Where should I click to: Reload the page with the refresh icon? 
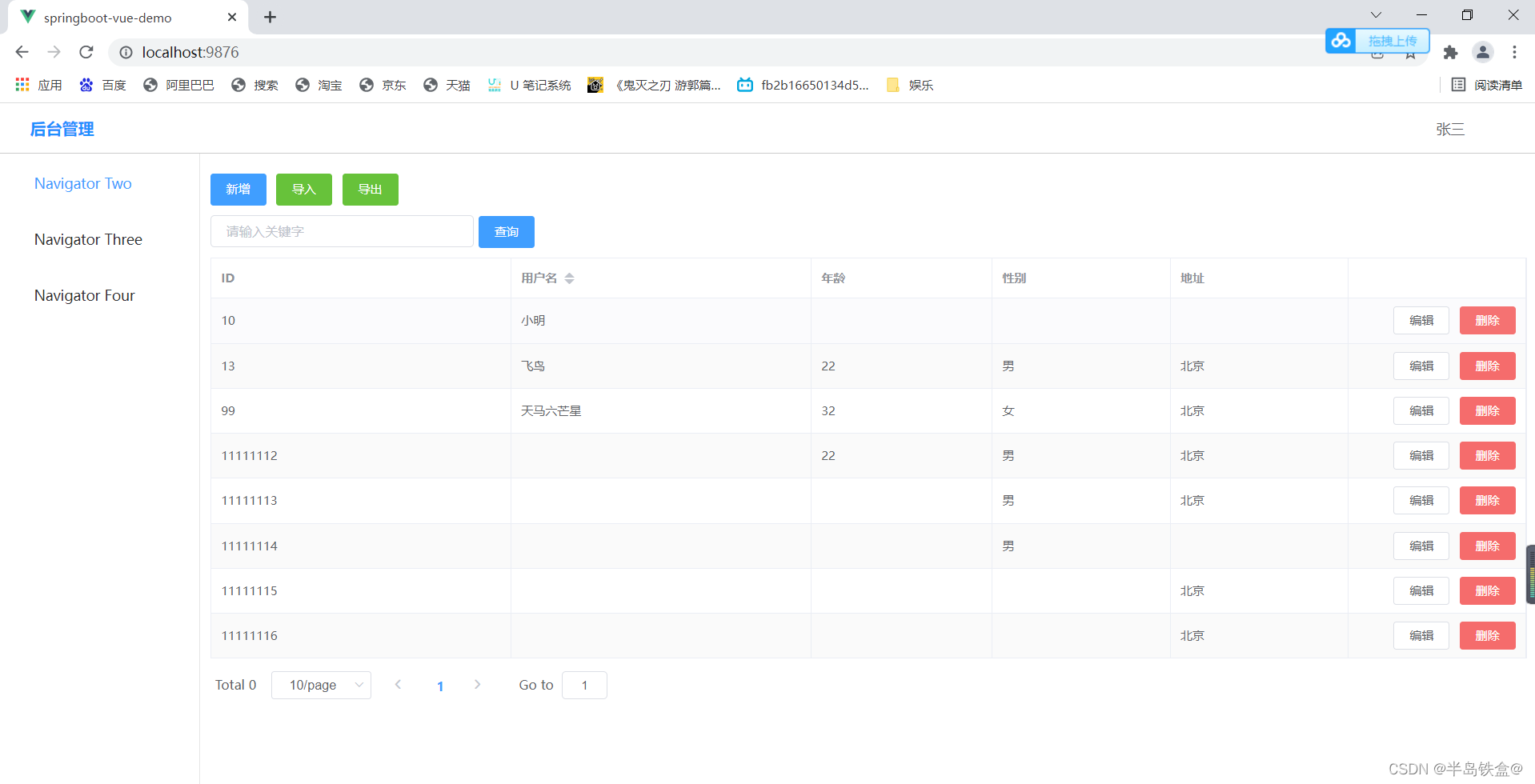(86, 52)
